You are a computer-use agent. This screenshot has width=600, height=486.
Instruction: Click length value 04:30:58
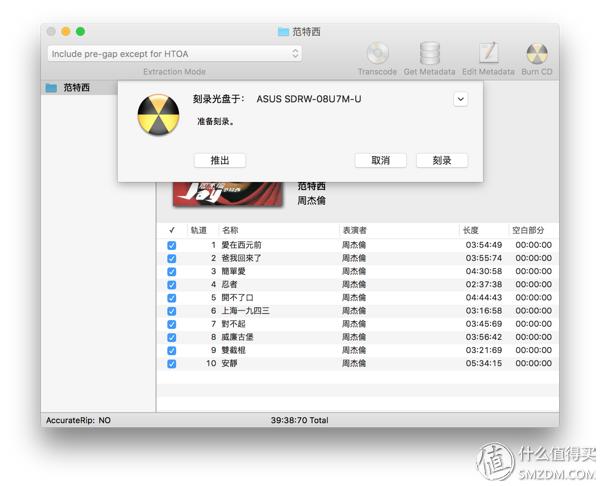(484, 271)
